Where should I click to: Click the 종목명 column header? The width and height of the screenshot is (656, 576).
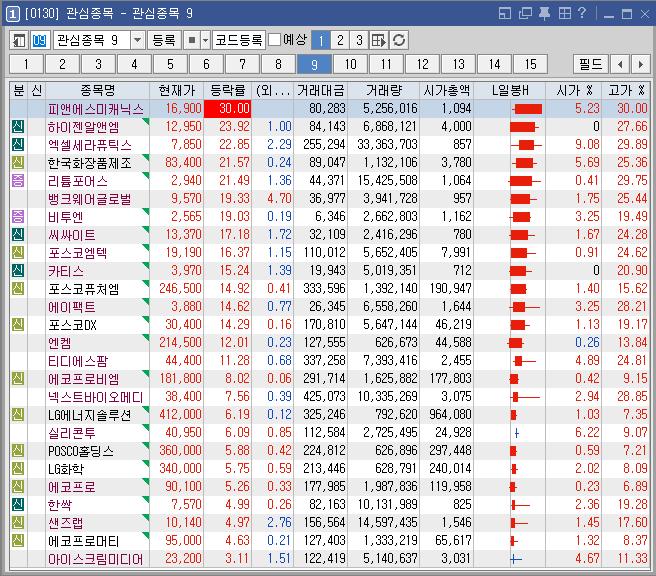pyautogui.click(x=97, y=90)
